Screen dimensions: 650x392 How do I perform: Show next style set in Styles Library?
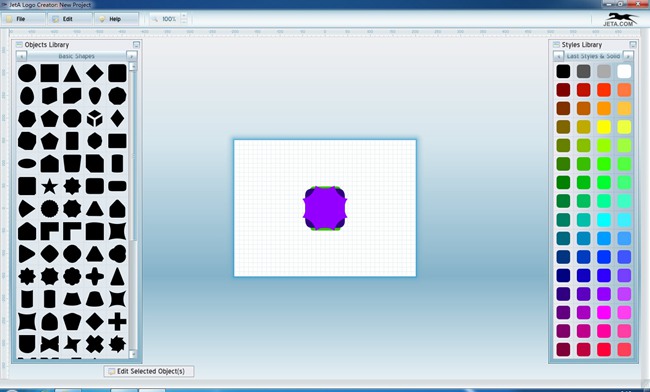click(x=628, y=56)
